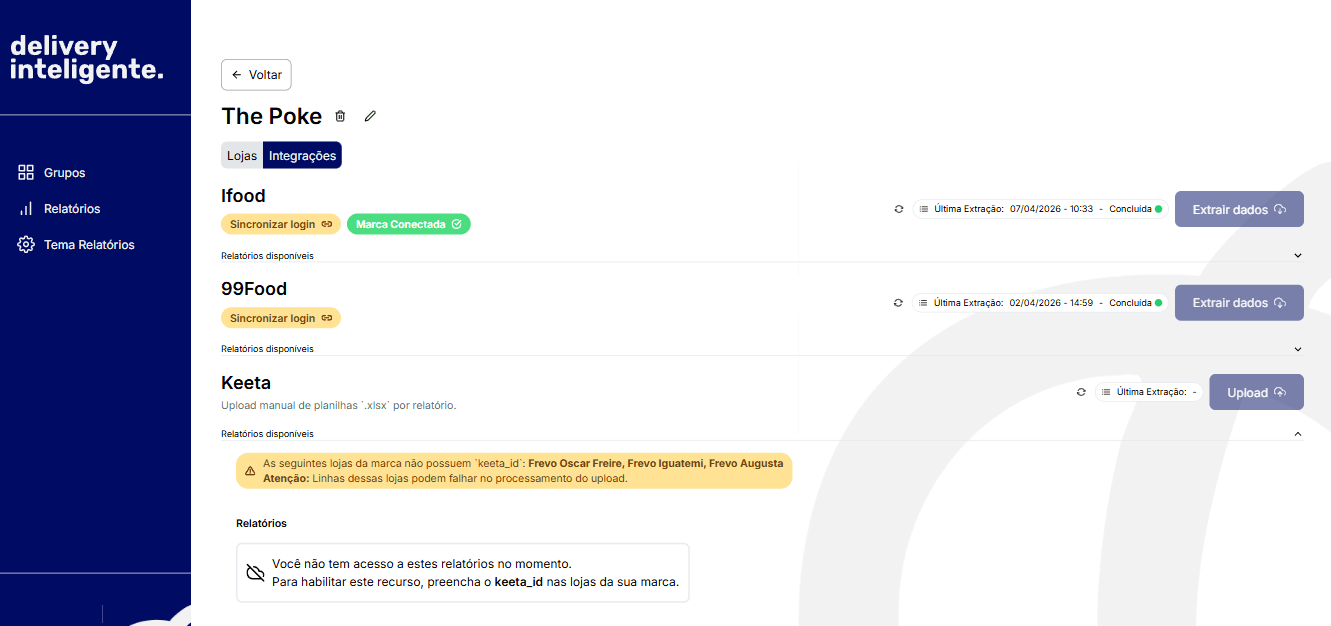Refresh Keeta extraction status icon
1331x626 pixels.
(x=1081, y=392)
